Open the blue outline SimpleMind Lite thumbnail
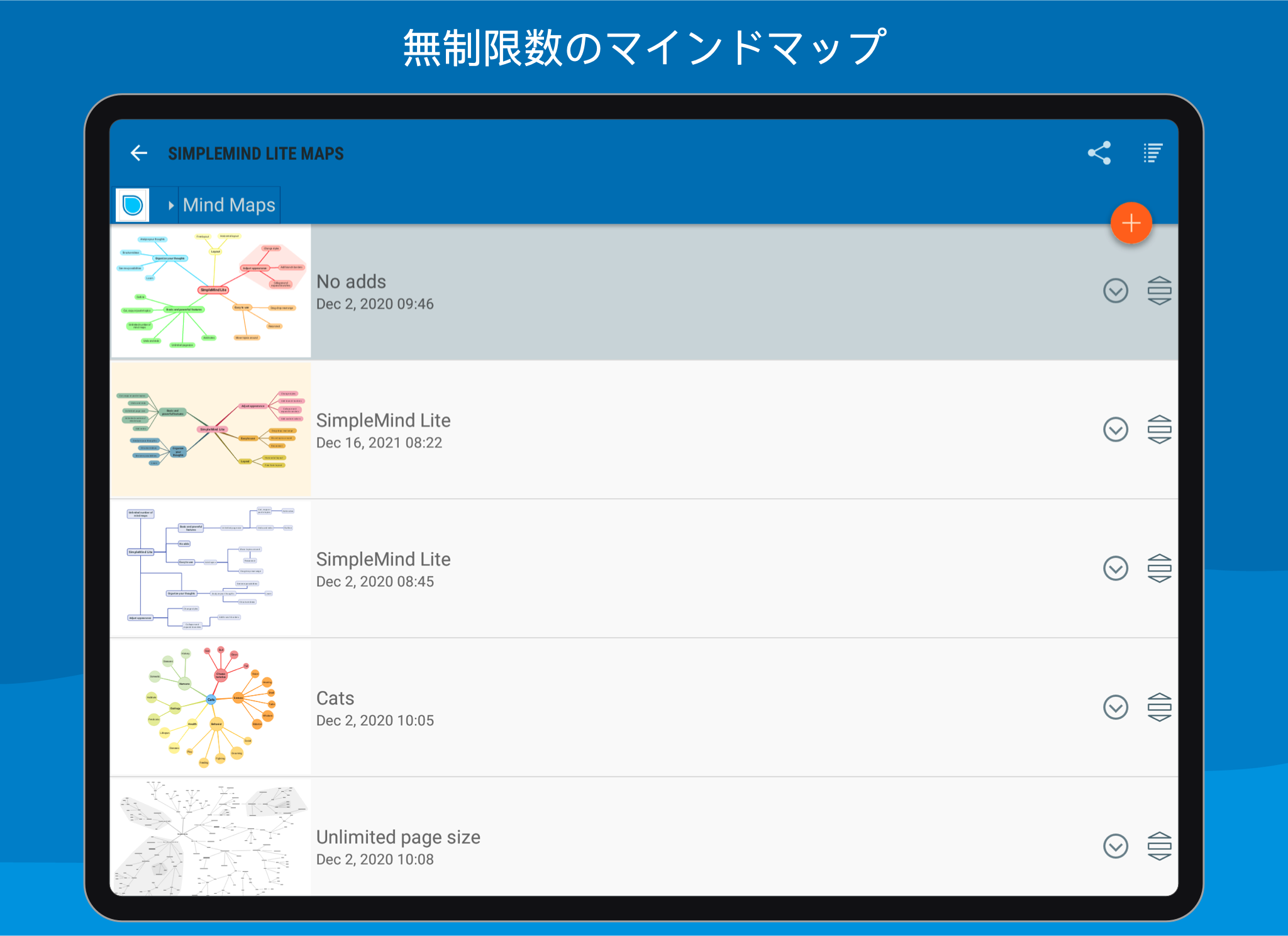 (211, 569)
